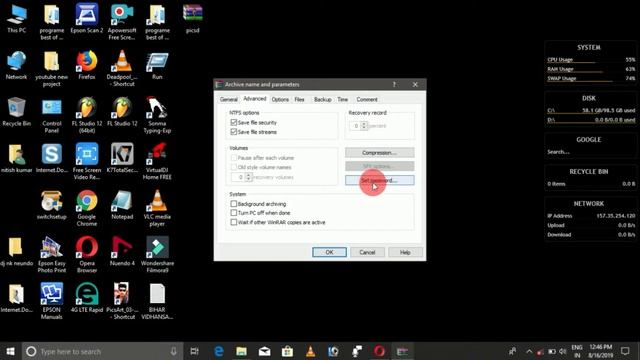
Task: Open File Explorer from taskbar
Action: (242, 351)
